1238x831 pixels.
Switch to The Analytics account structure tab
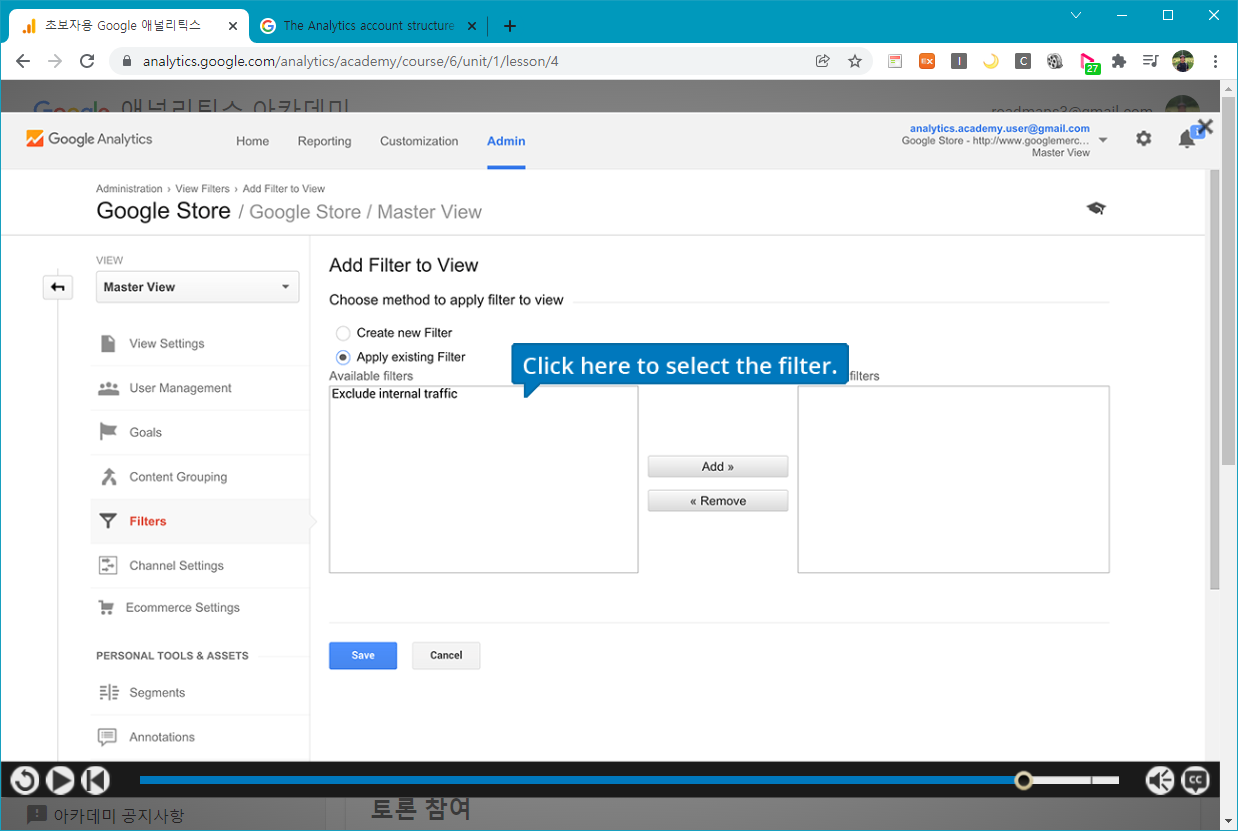368,26
